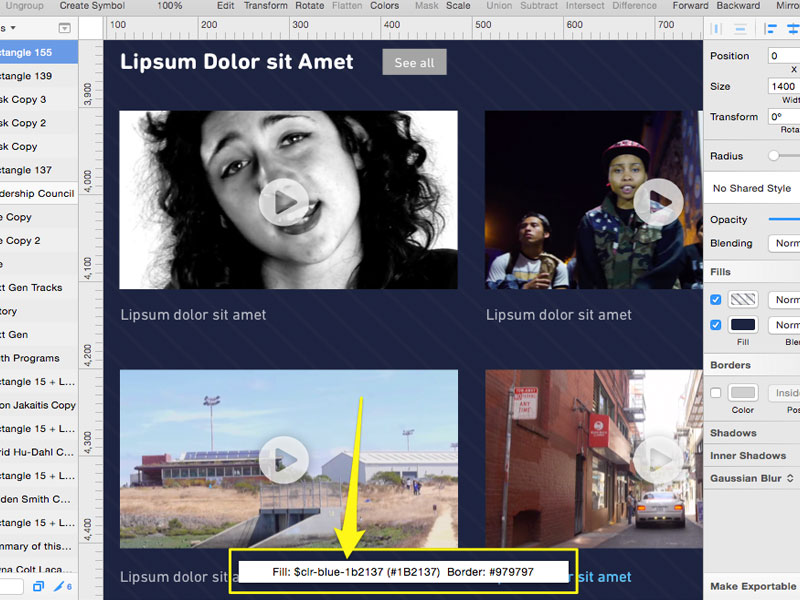800x600 pixels.
Task: Select the layer ending in 'sk Copy 2'
Action: [x=39, y=123]
